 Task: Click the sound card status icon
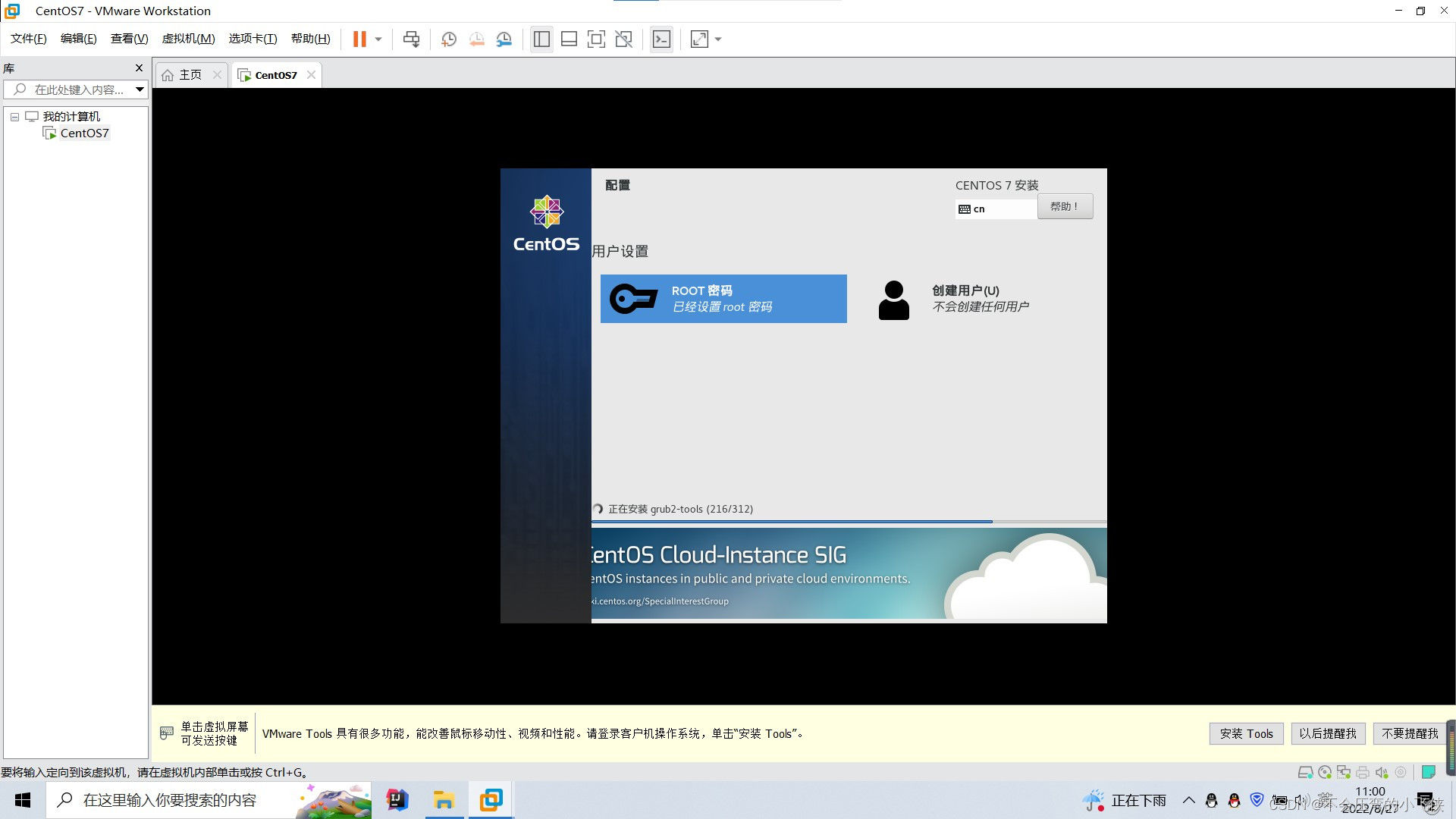coord(1382,773)
